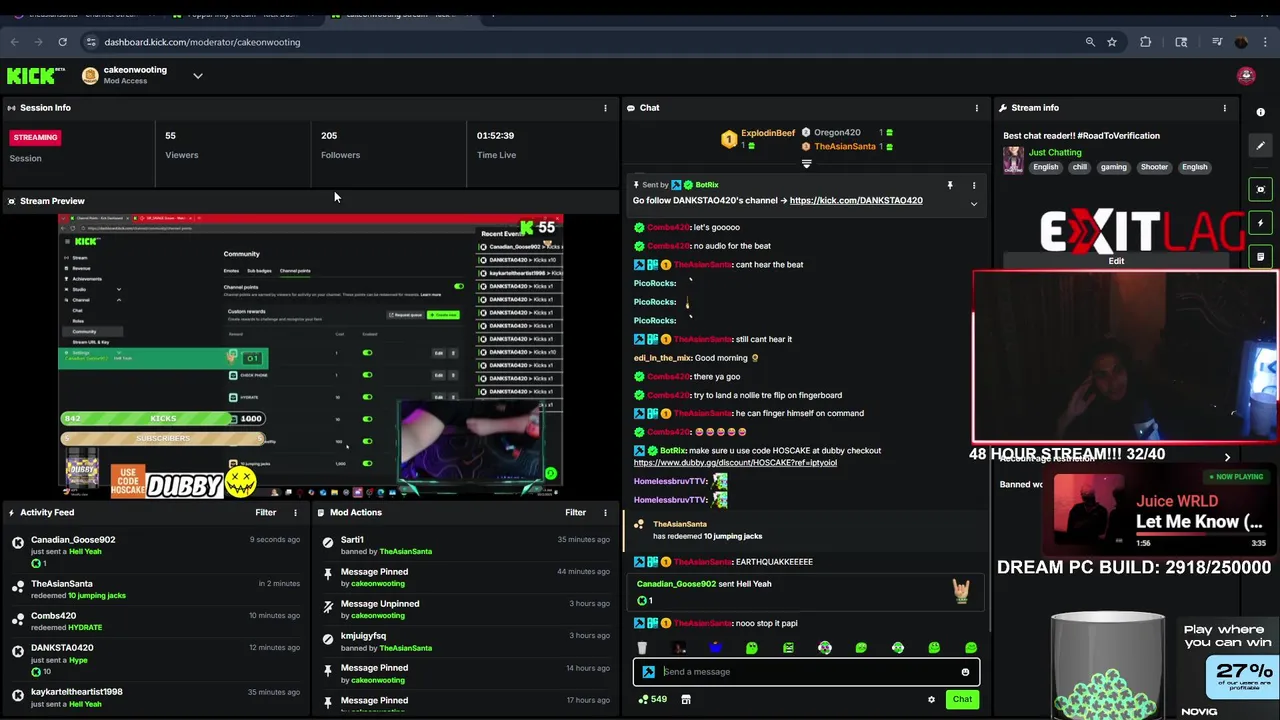The image size is (1280, 720).
Task: Open Activity Feed three-dot options
Action: point(295,513)
